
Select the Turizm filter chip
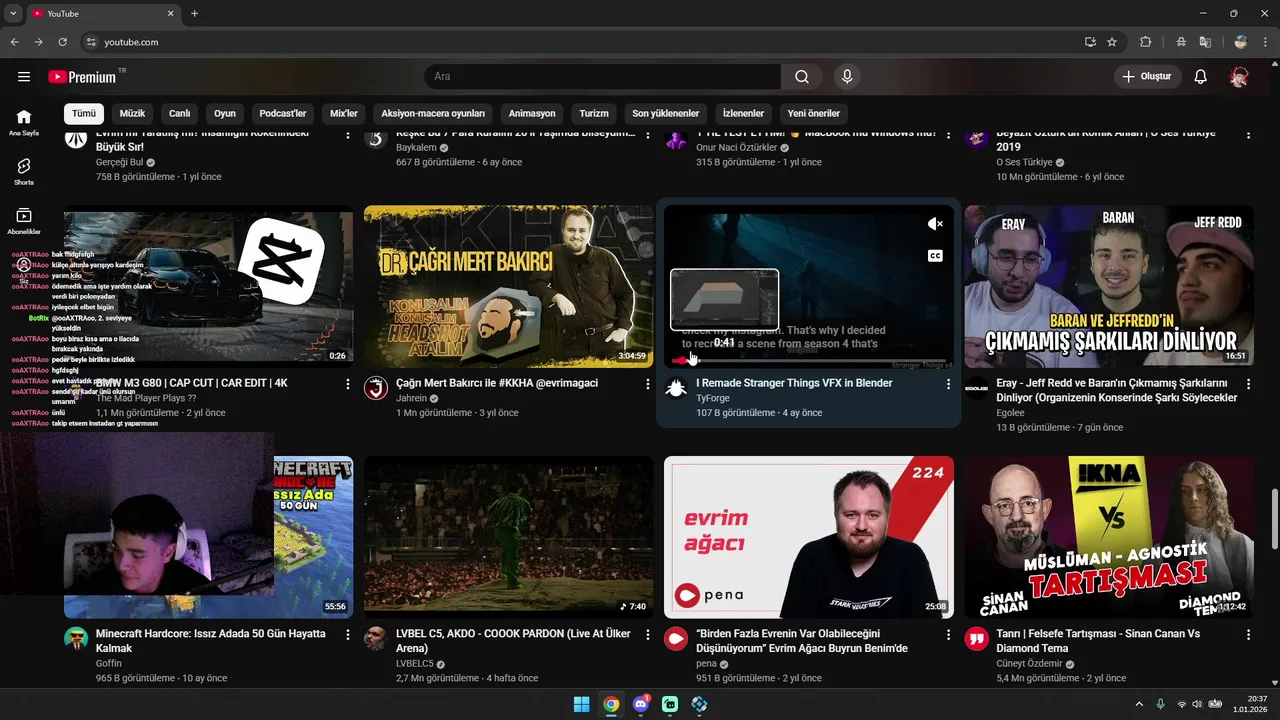(594, 114)
